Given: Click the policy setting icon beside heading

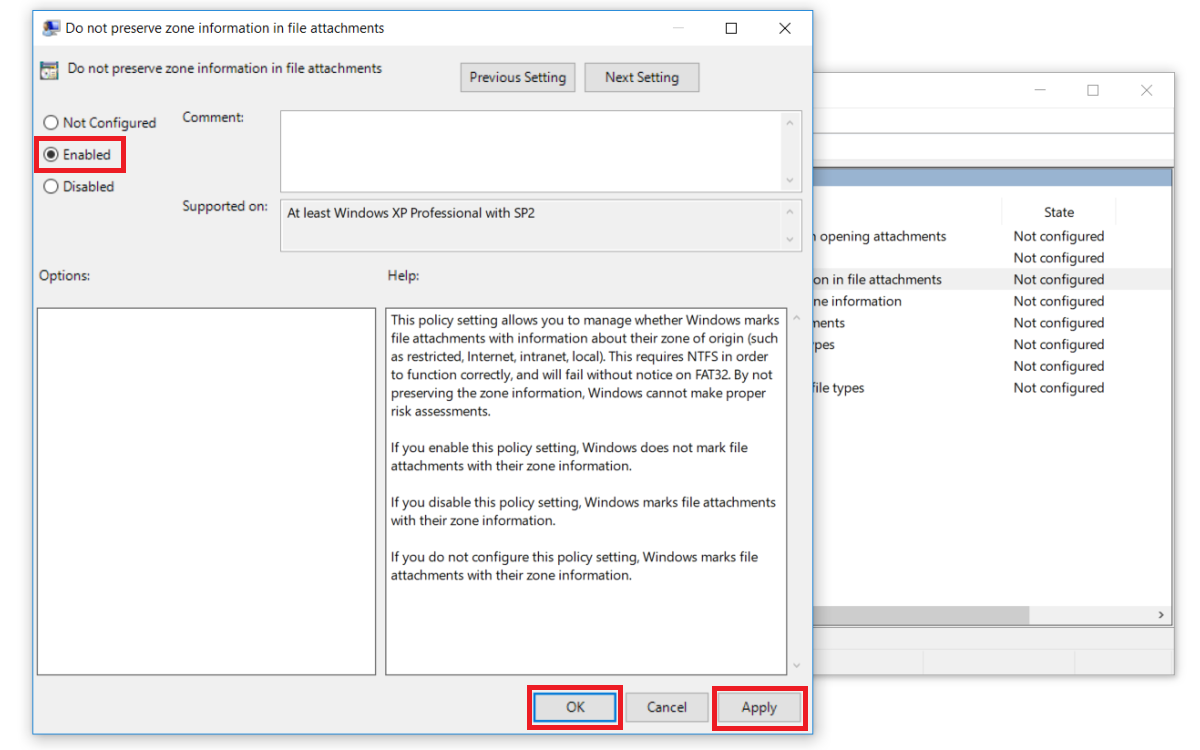Looking at the screenshot, I should coord(49,70).
